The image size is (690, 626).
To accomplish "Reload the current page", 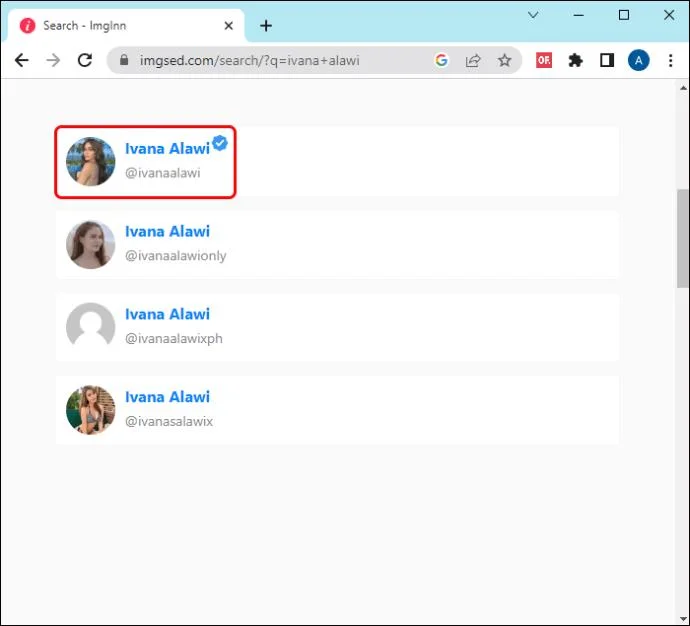I will pos(84,60).
